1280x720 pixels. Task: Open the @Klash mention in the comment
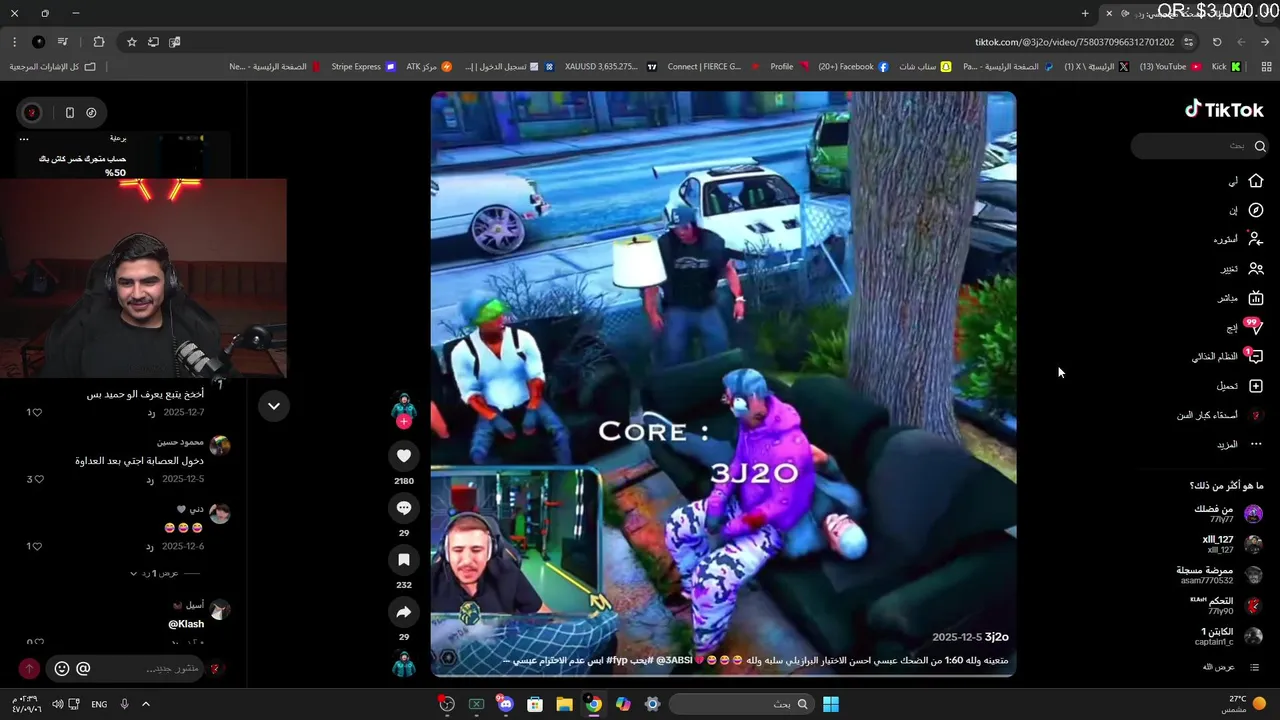point(186,624)
